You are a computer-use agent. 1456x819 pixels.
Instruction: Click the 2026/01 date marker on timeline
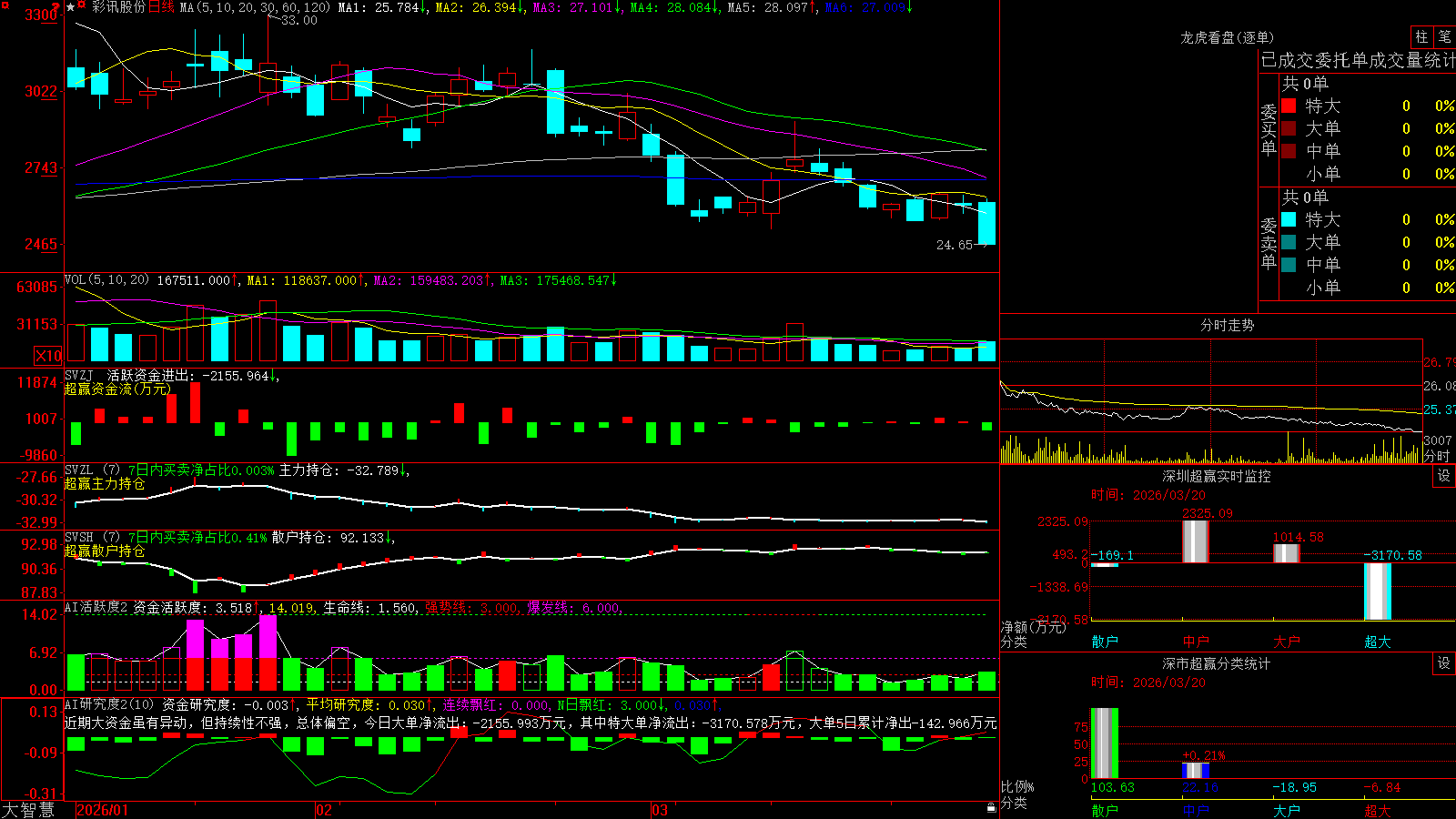point(103,810)
